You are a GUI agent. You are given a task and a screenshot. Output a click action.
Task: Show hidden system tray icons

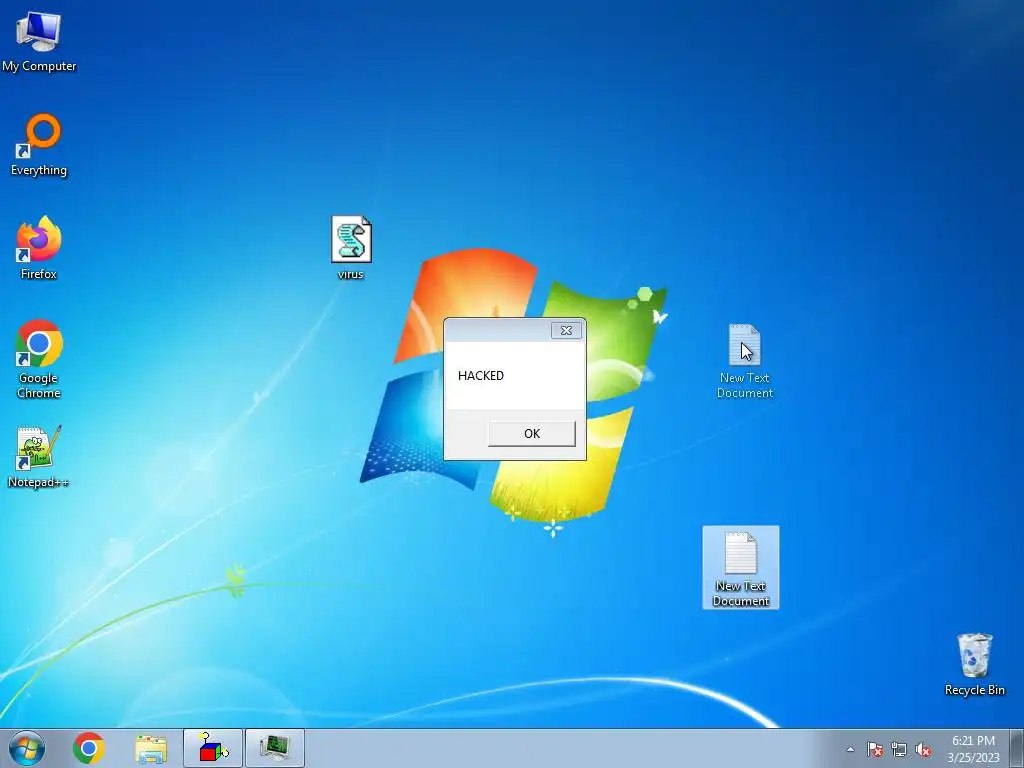[850, 749]
